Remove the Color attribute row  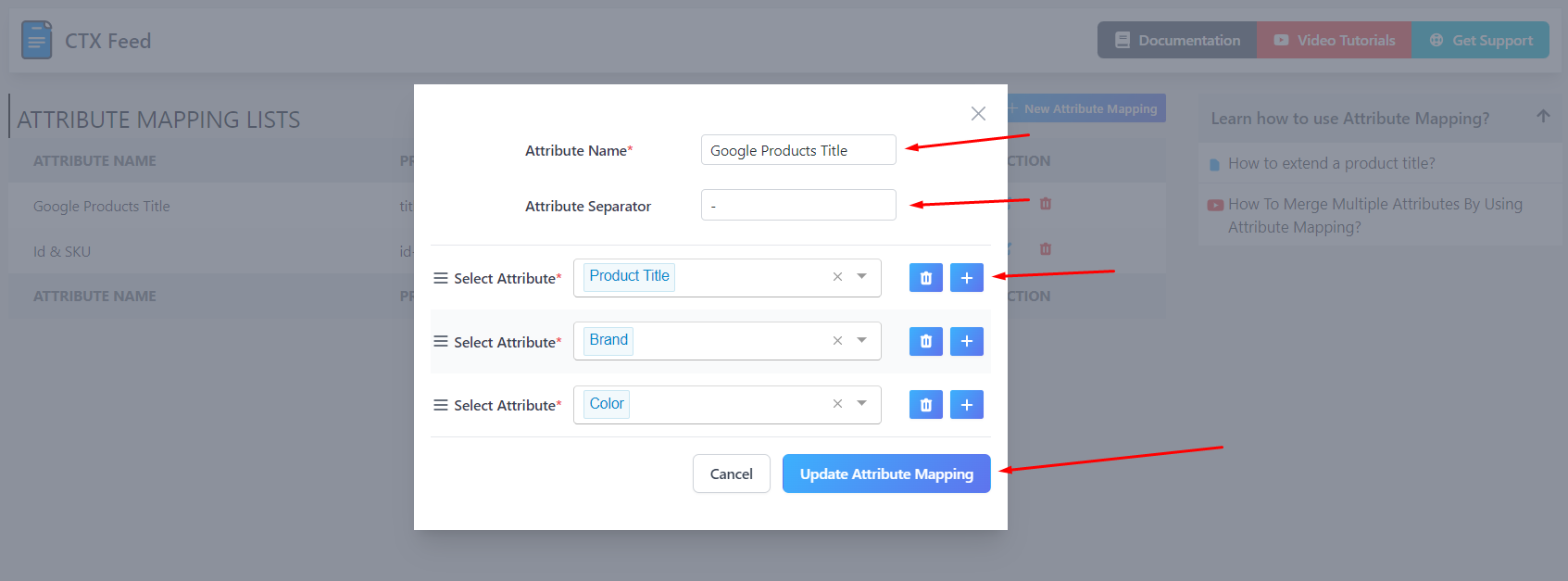click(925, 405)
